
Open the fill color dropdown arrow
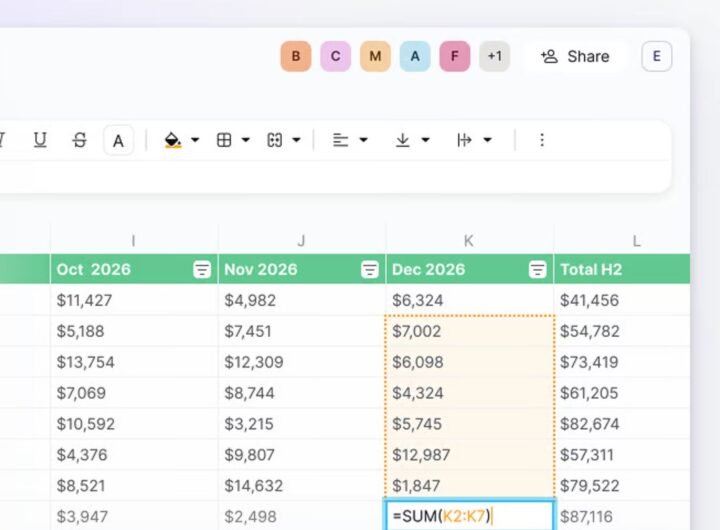pos(195,140)
